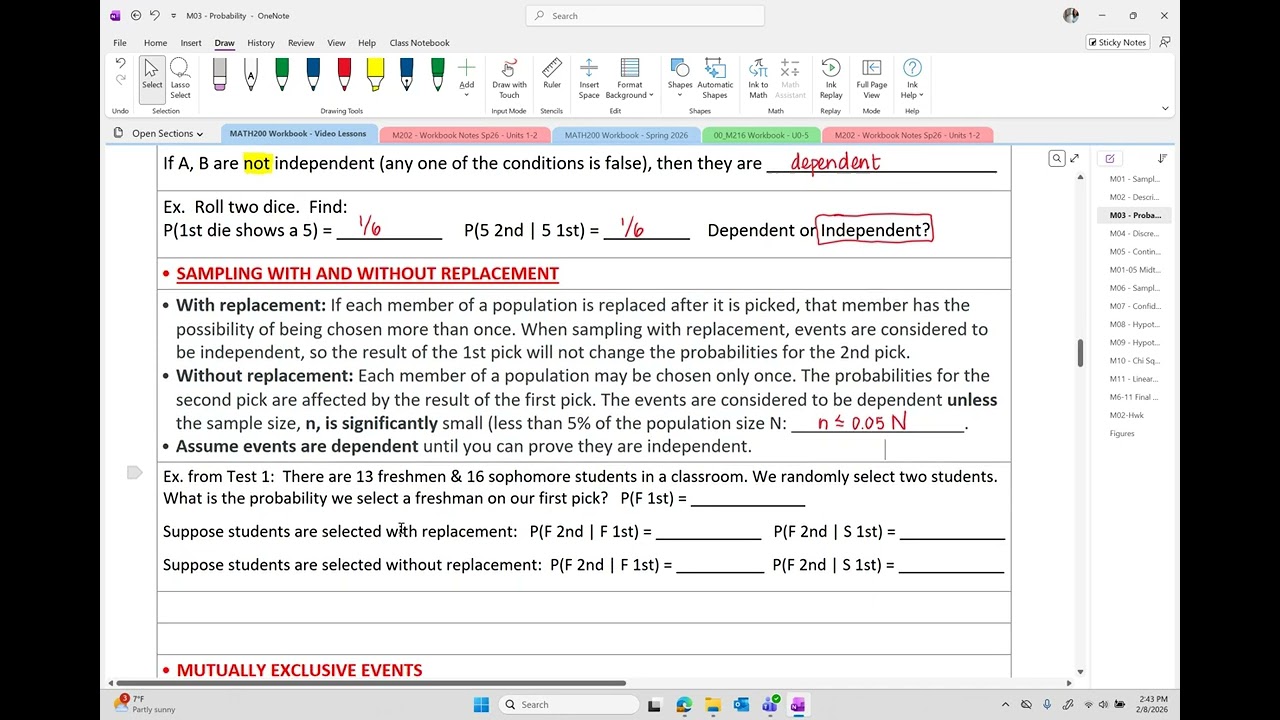Viewport: 1280px width, 720px height.
Task: Open Microsoft Teams from taskbar
Action: click(769, 704)
